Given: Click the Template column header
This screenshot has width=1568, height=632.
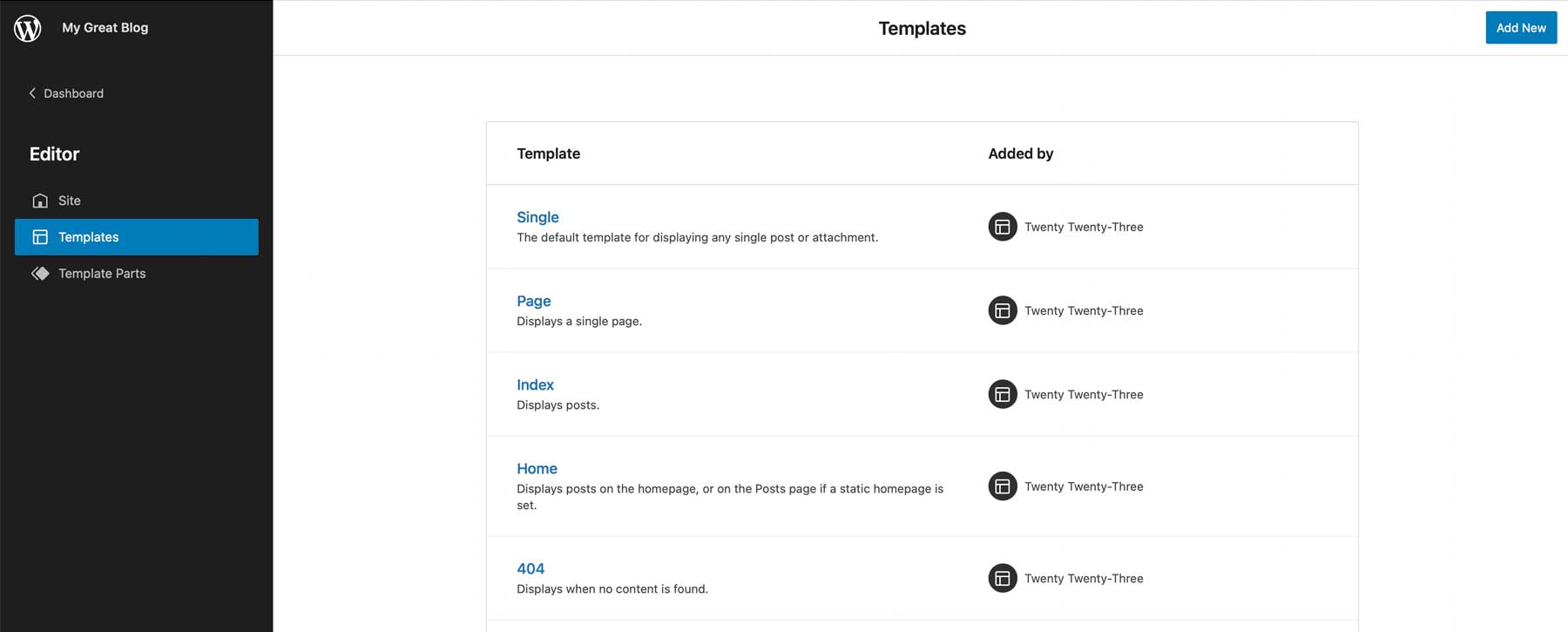Looking at the screenshot, I should pyautogui.click(x=548, y=153).
